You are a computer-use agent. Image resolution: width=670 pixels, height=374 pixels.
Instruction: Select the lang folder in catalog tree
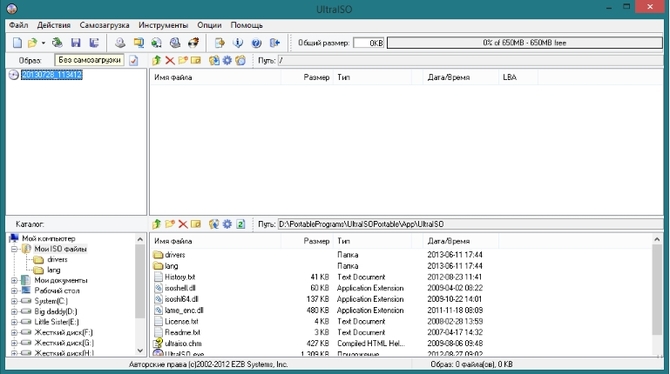[x=53, y=270]
